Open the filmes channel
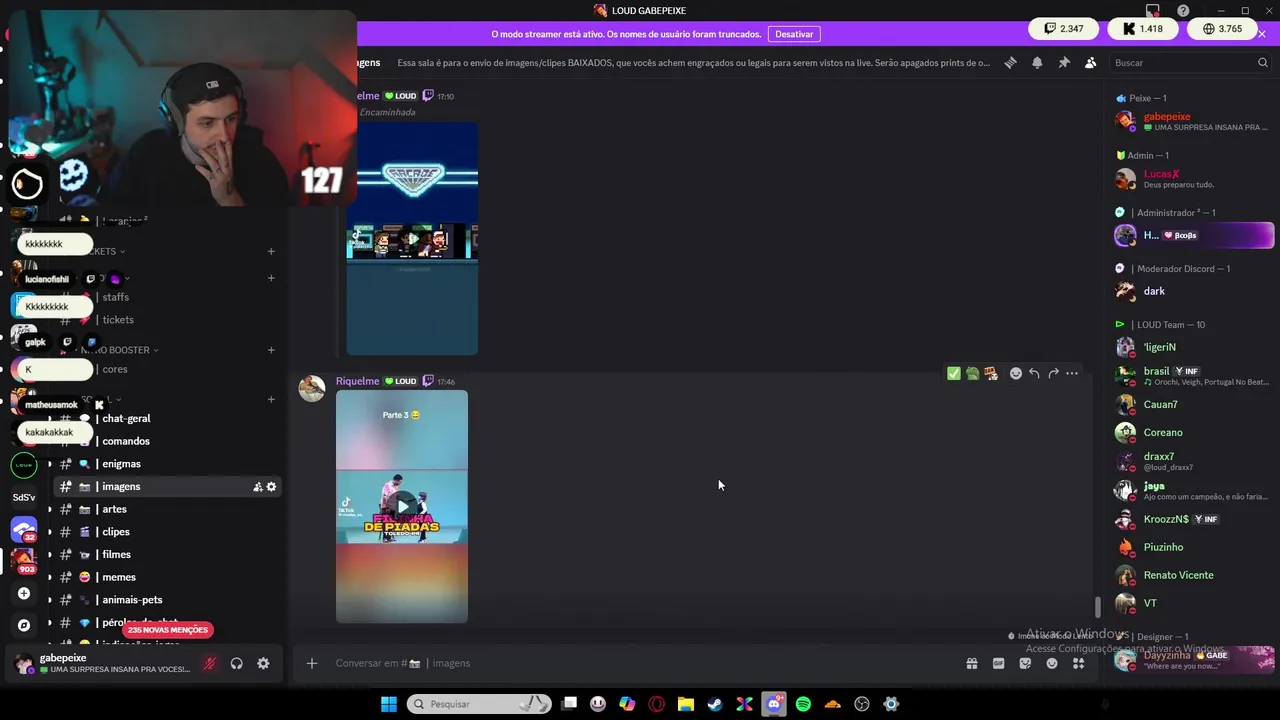Screen dimensions: 1280x720 click(165, 554)
